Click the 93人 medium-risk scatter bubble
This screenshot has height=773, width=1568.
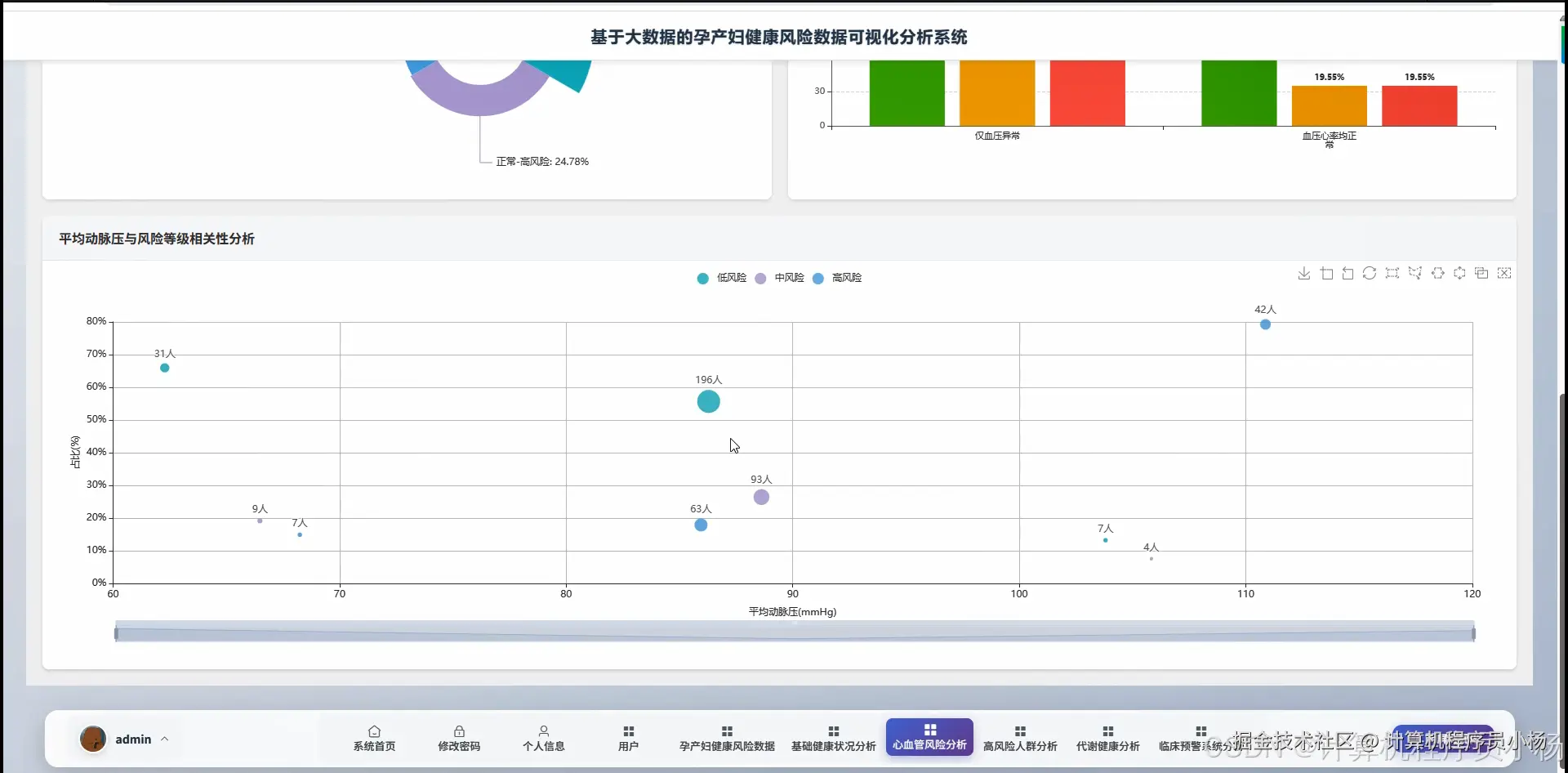tap(761, 497)
